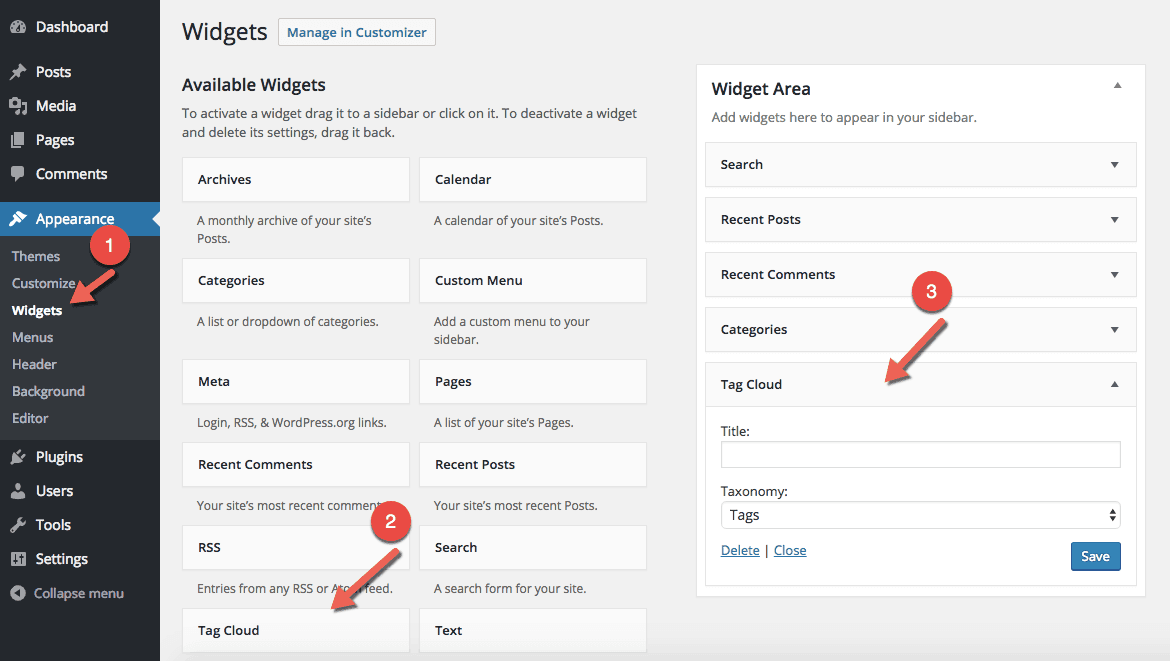Click 'Login, RSS, & WordPress.org links.' text

tap(292, 423)
